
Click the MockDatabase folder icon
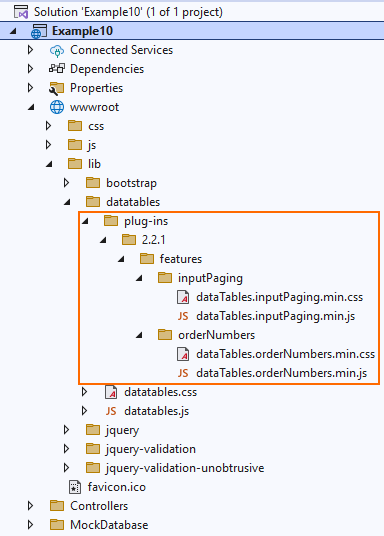pyautogui.click(x=57, y=525)
